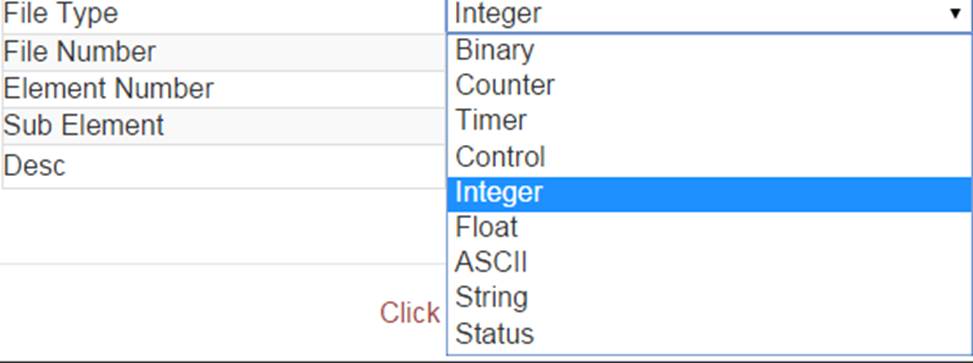The width and height of the screenshot is (973, 363).
Task: Click the blank space right of Status option
Action: 753,334
